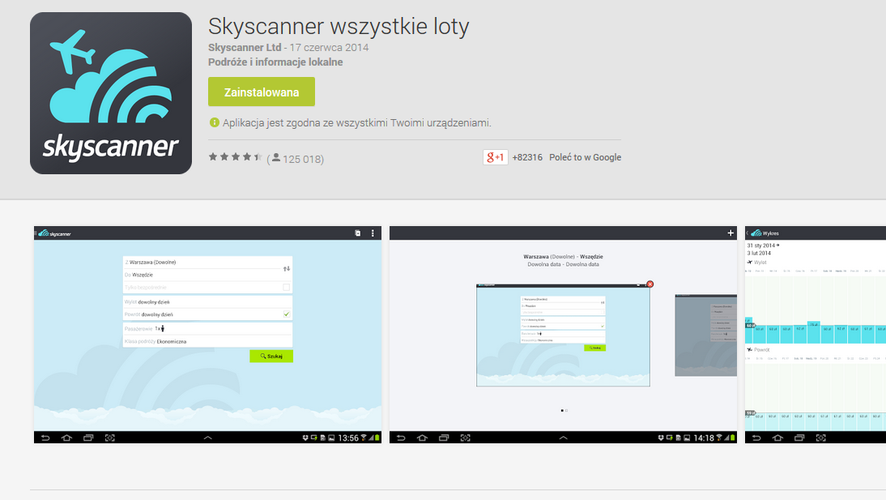Close the search card with red X
This screenshot has height=500, width=886.
click(x=650, y=284)
